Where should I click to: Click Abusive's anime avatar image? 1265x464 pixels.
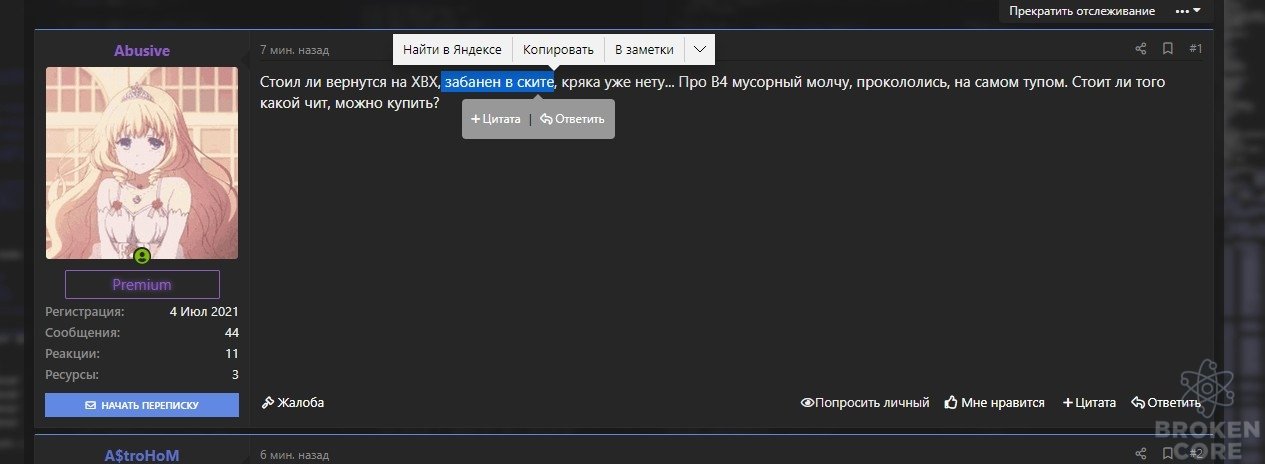click(142, 163)
